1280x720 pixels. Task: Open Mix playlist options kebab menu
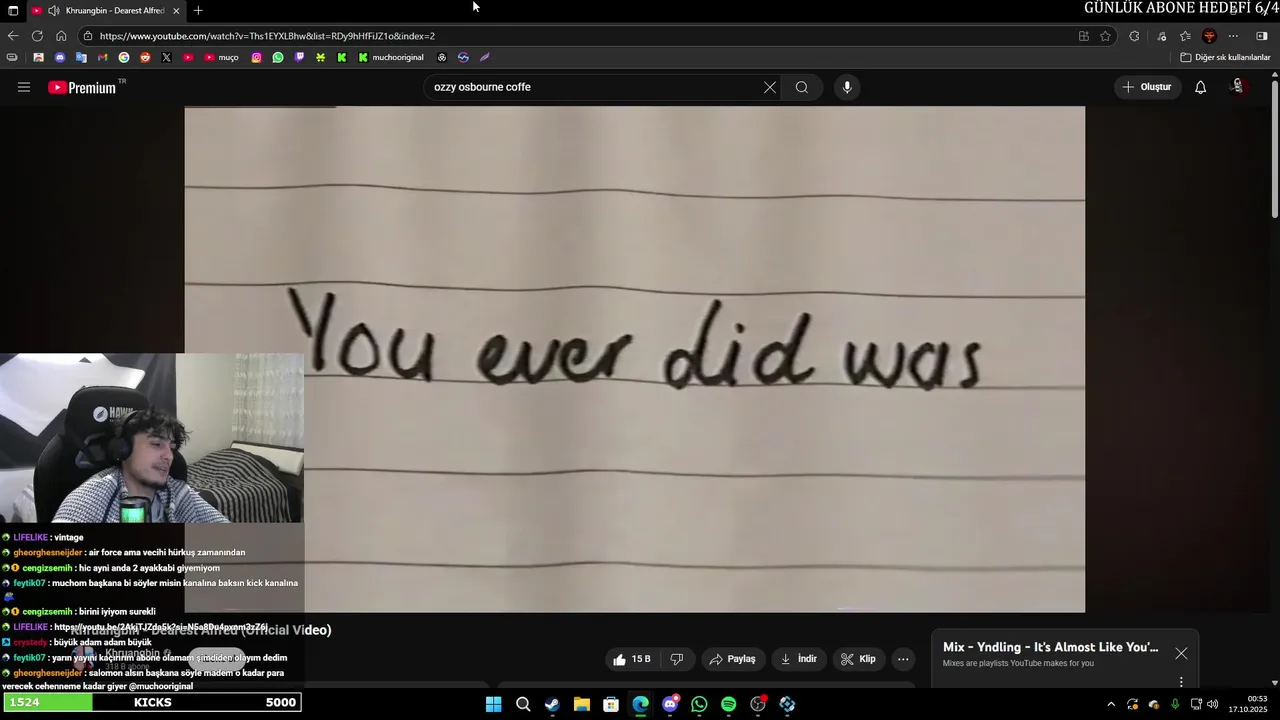tap(1181, 682)
